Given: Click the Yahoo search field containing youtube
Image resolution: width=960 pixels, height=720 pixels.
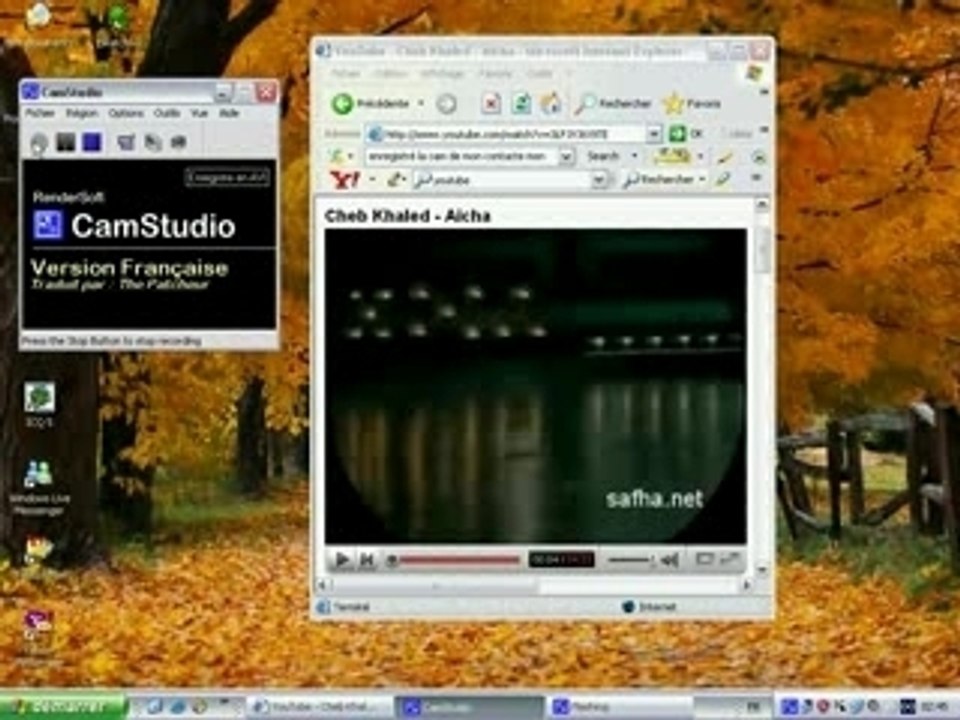Looking at the screenshot, I should [x=503, y=180].
